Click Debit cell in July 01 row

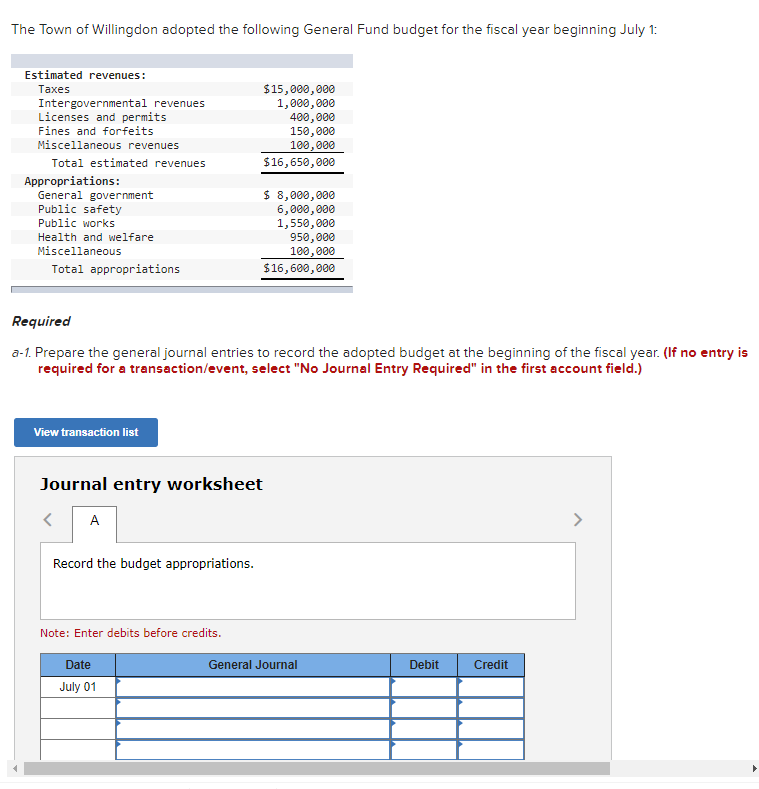[424, 687]
